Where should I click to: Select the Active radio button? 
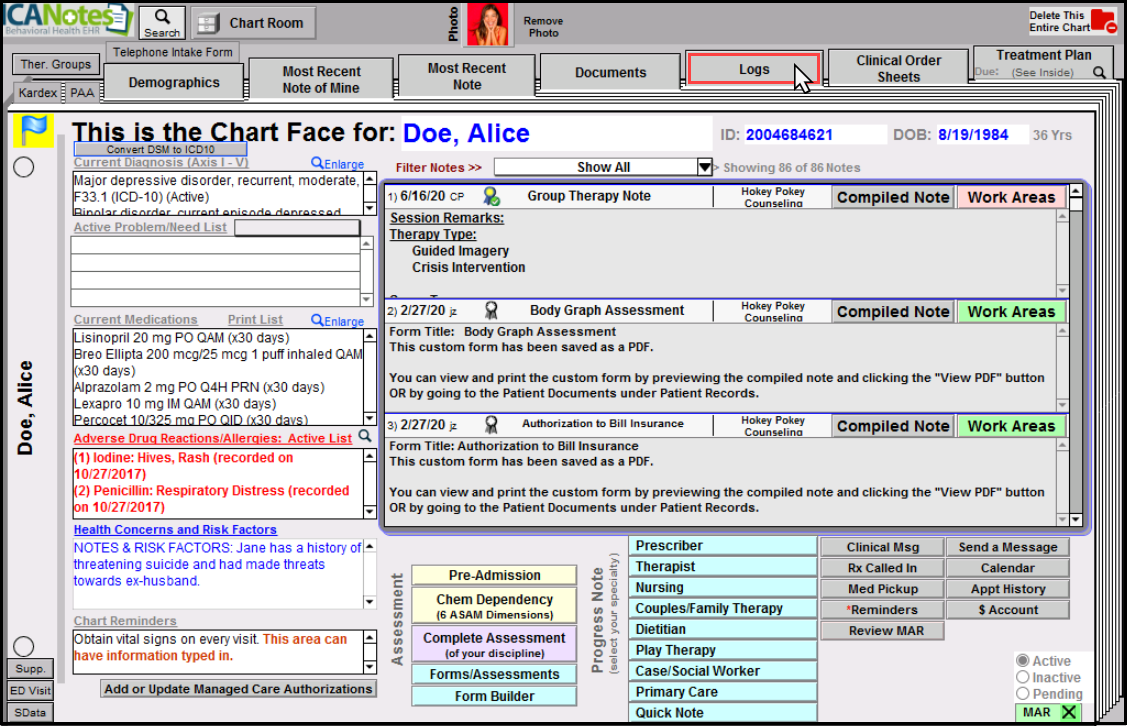(x=1022, y=661)
